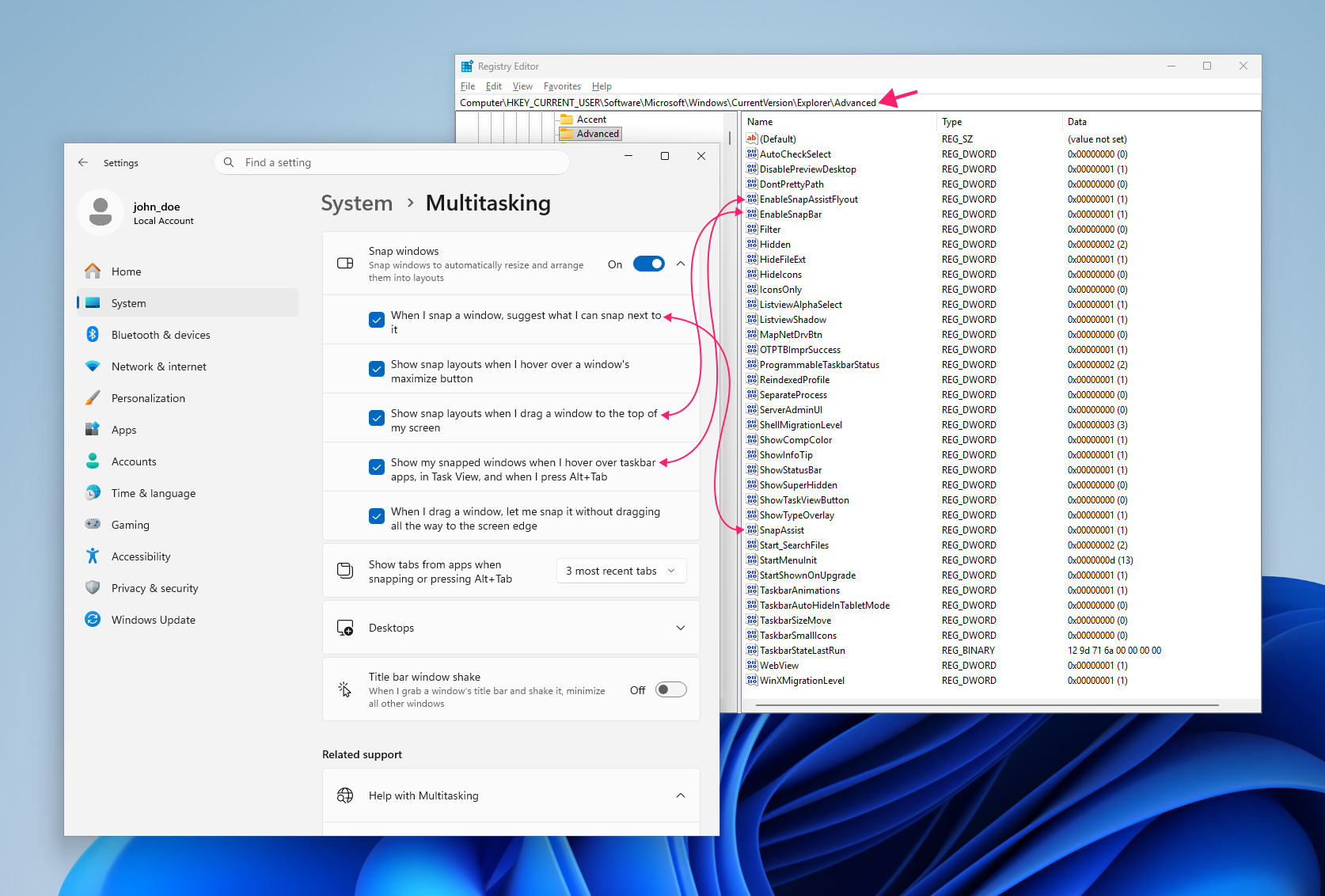Click the Windows Update sync icon
The image size is (1325, 896).
93,620
